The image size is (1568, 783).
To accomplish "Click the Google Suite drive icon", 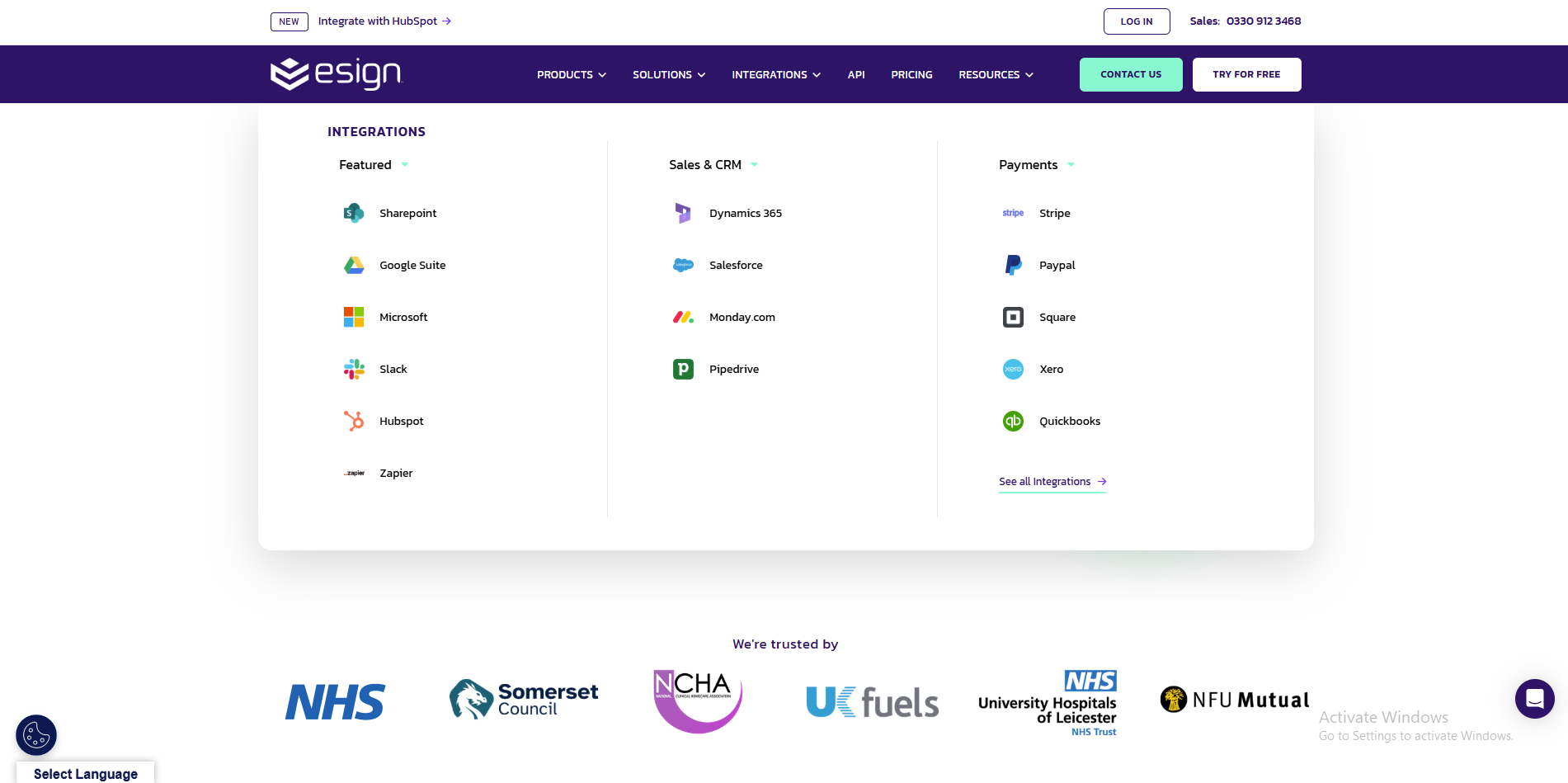I will [354, 265].
